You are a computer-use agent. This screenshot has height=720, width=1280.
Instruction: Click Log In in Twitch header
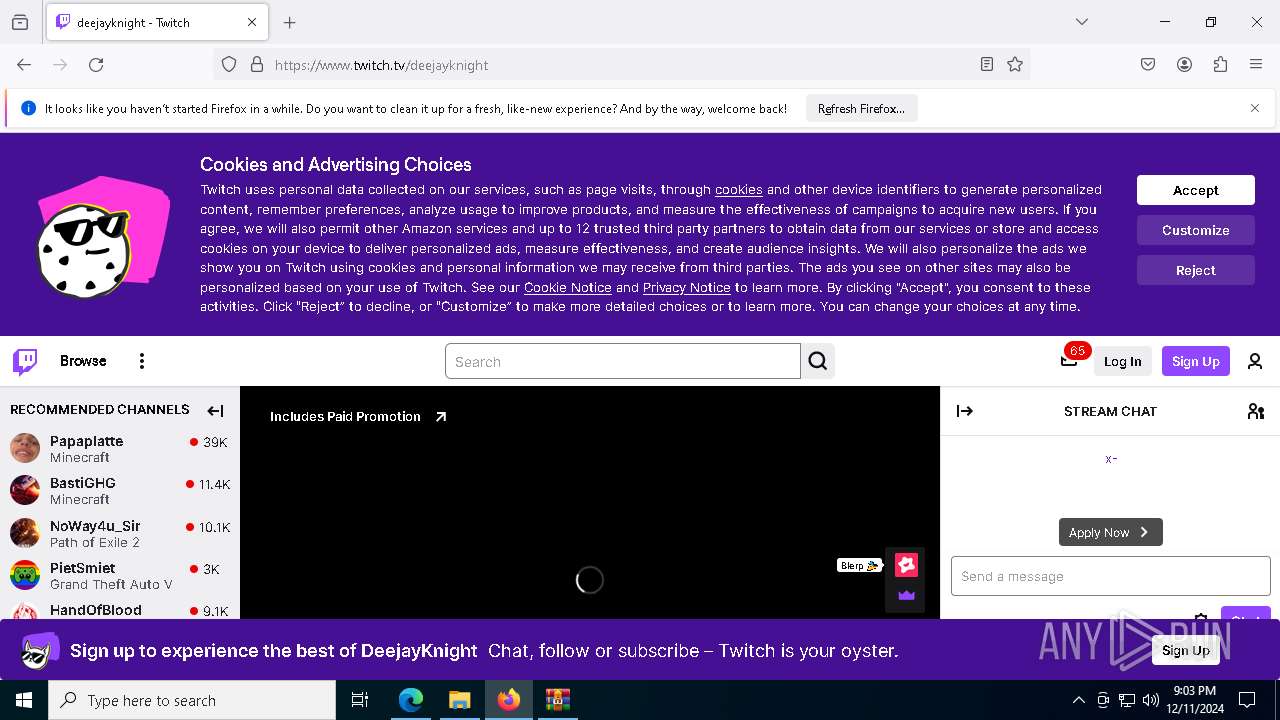click(1123, 362)
